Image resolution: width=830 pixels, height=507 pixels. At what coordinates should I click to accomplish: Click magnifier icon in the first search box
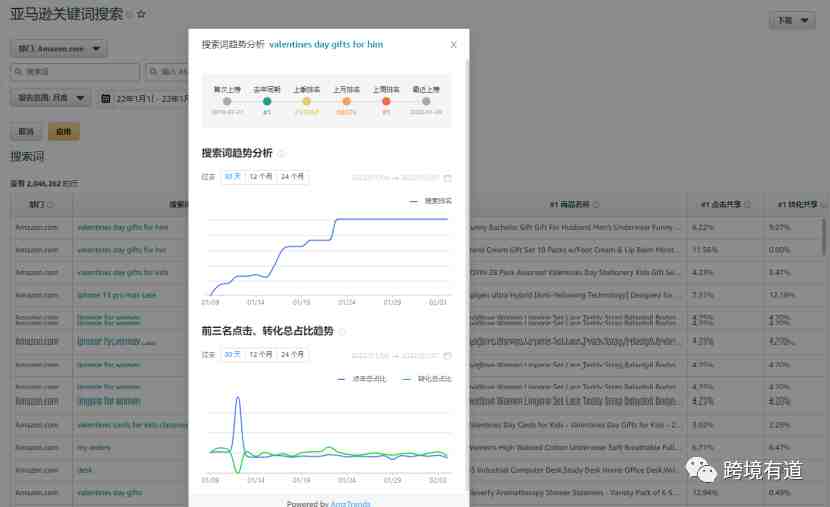(19, 71)
